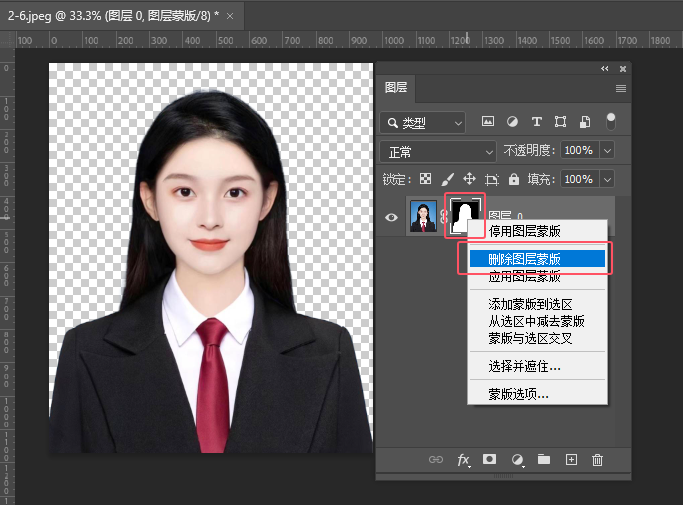Click the create new layer icon

point(571,460)
